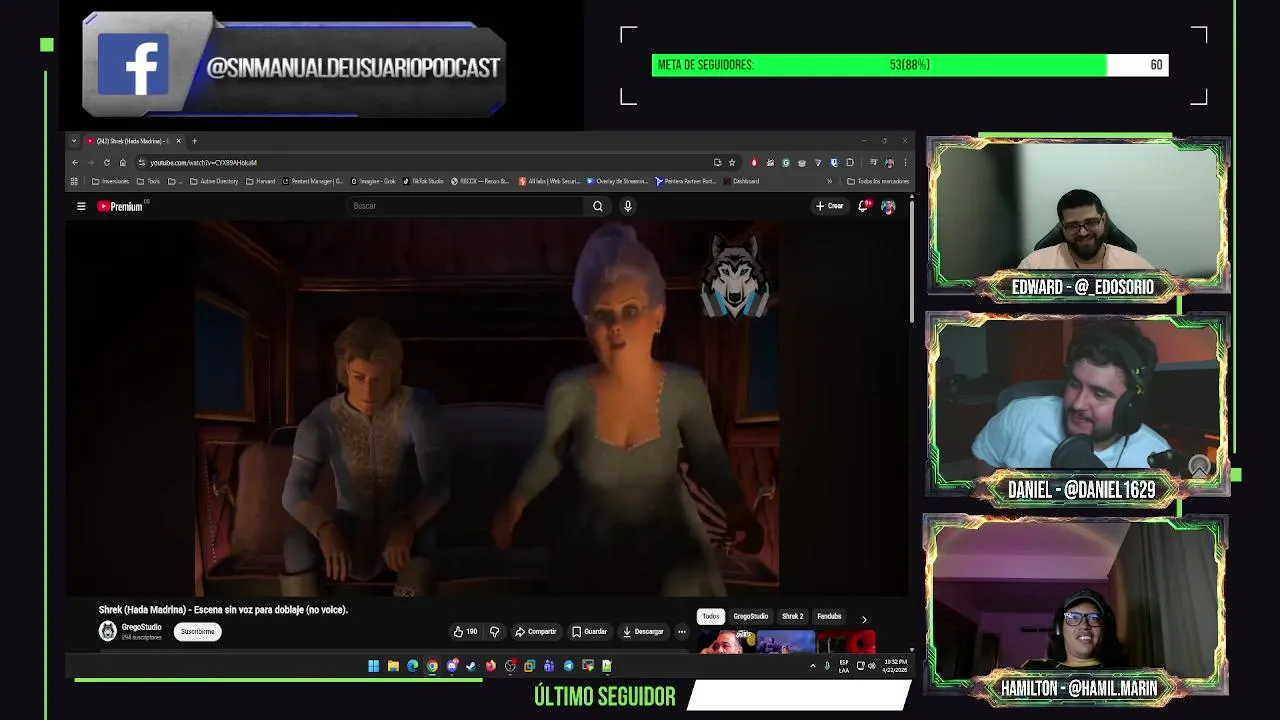This screenshot has width=1280, height=720.
Task: Open Windows Start menu
Action: tap(373, 666)
